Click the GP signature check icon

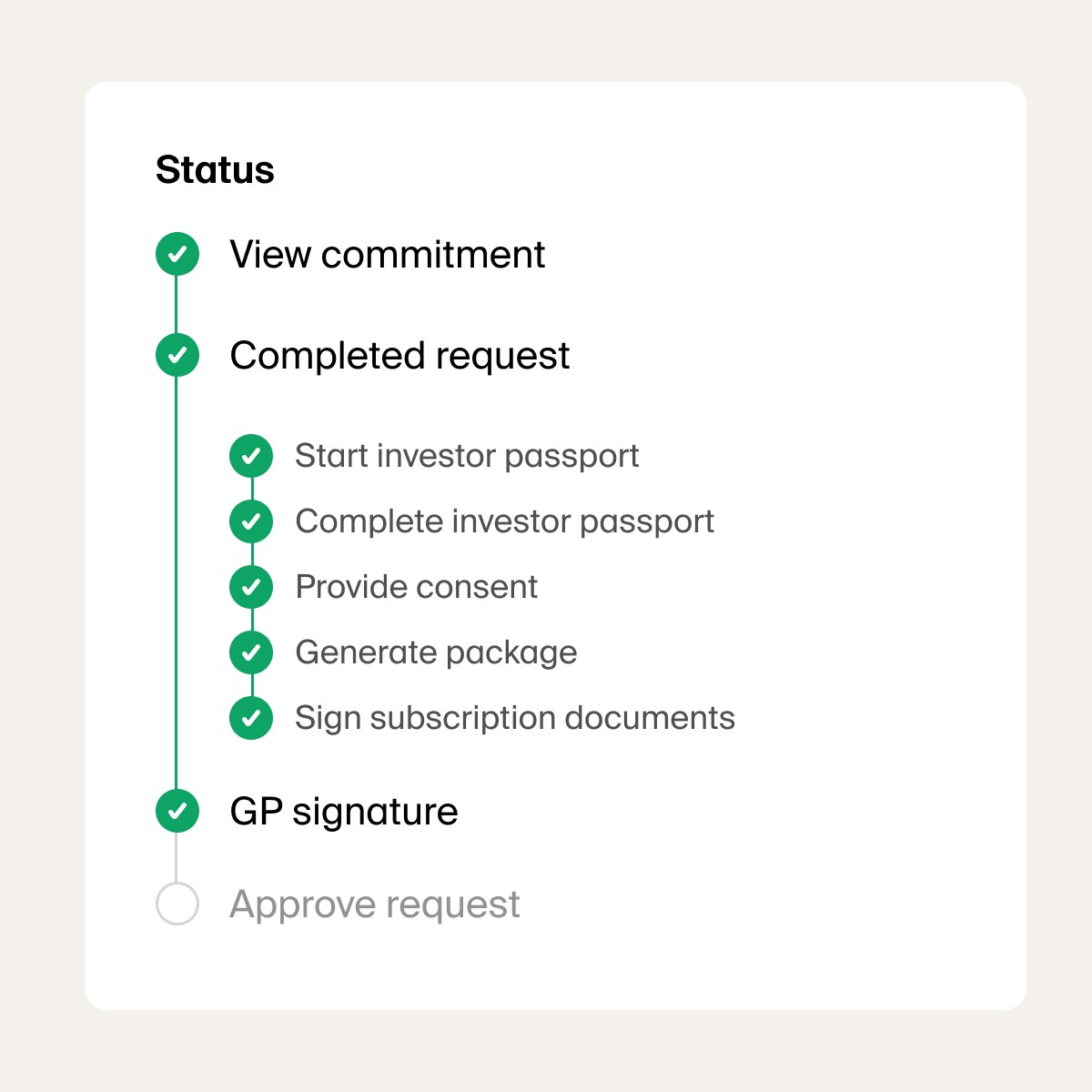click(177, 811)
